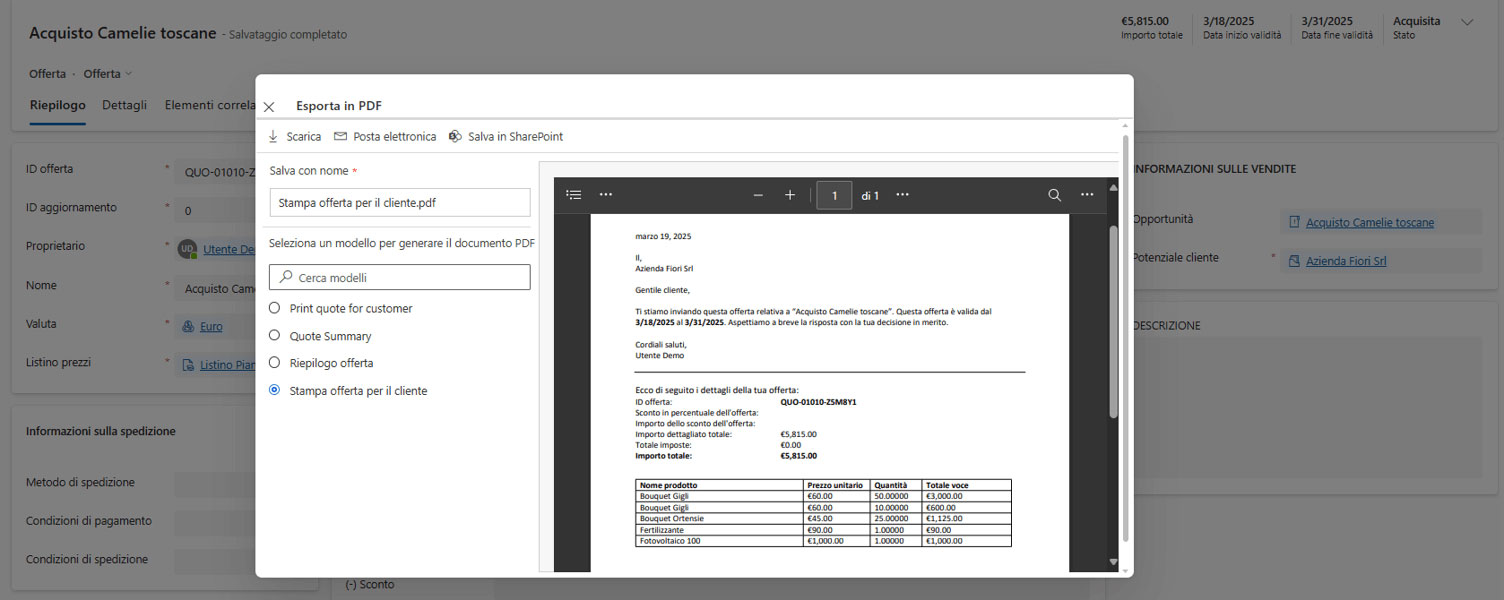Viewport: 1504px width, 600px height.
Task: Open the Riepilogo tab
Action: [x=57, y=105]
